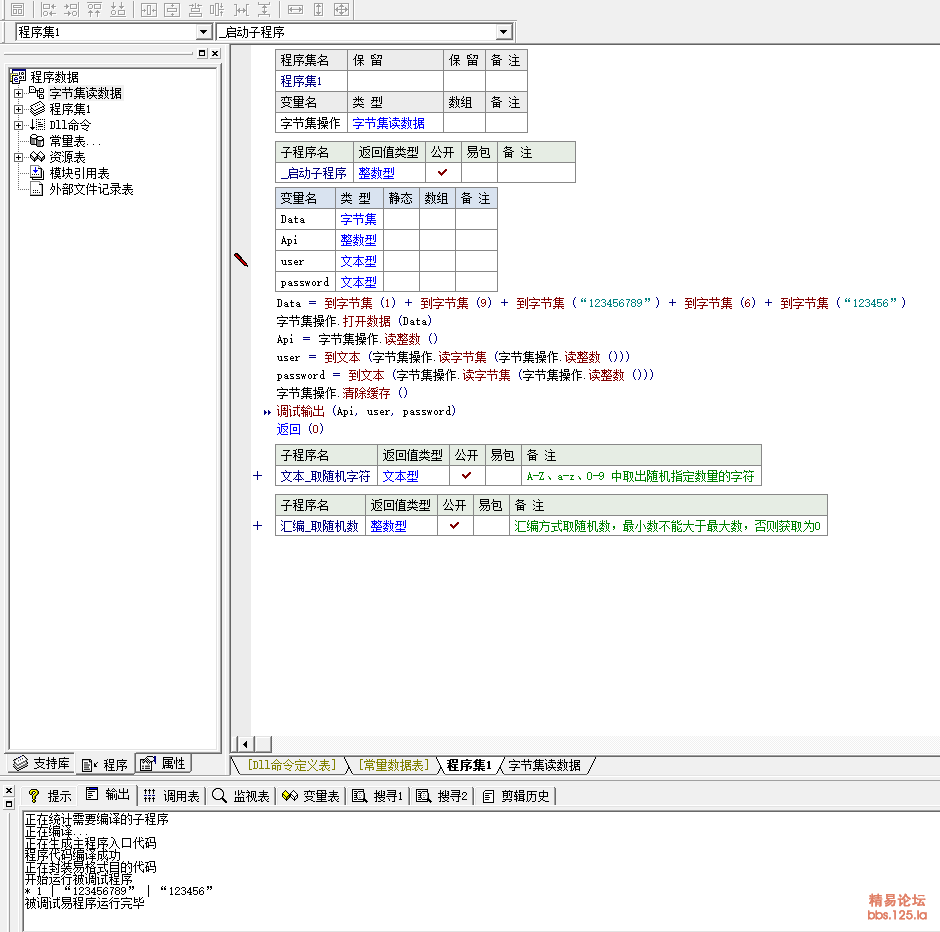This screenshot has width=940, height=932.
Task: Switch to the 调用表 bottom tab
Action: [171, 795]
